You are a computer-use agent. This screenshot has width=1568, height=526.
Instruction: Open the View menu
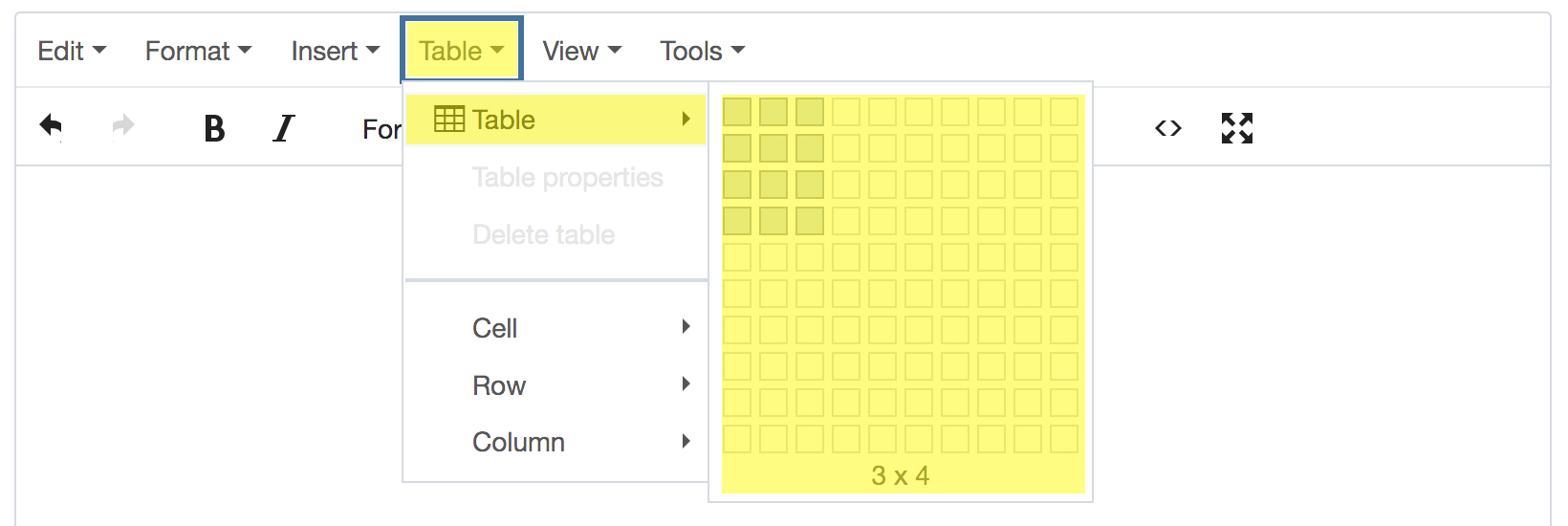pyautogui.click(x=582, y=51)
